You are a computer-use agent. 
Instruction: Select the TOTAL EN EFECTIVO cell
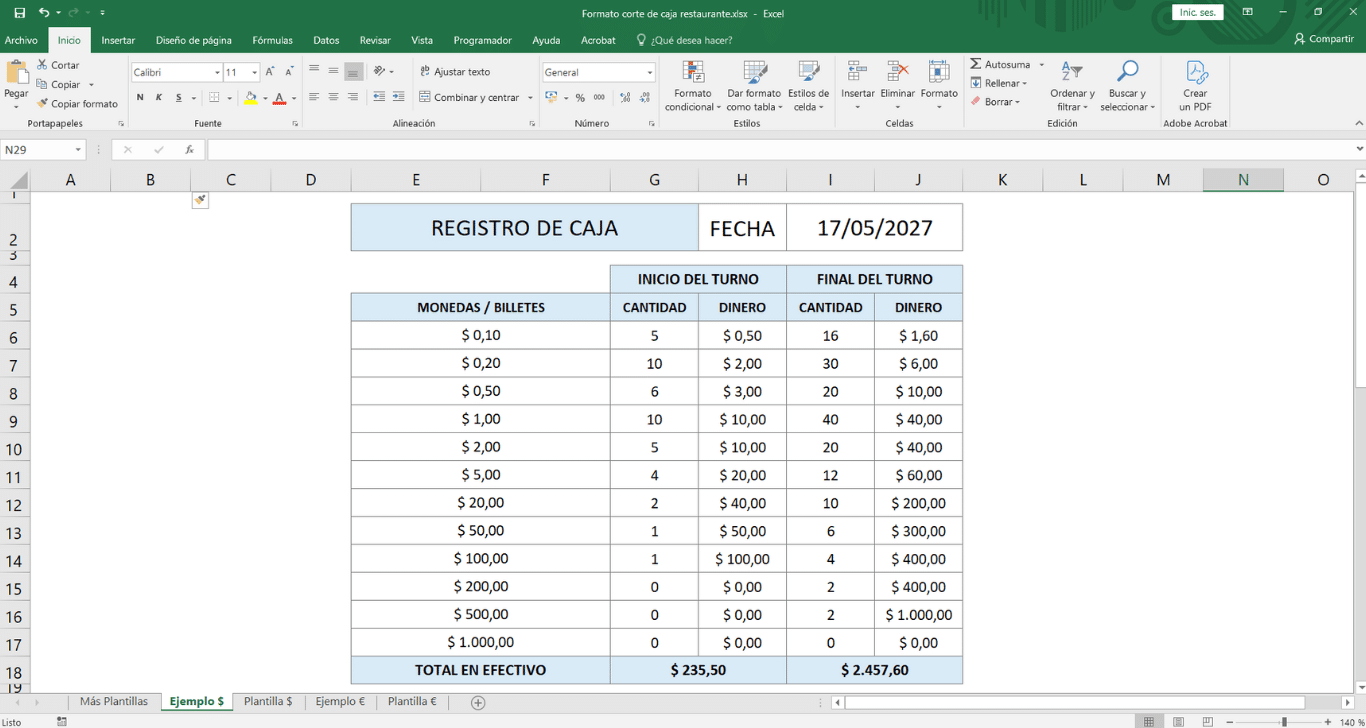(480, 670)
